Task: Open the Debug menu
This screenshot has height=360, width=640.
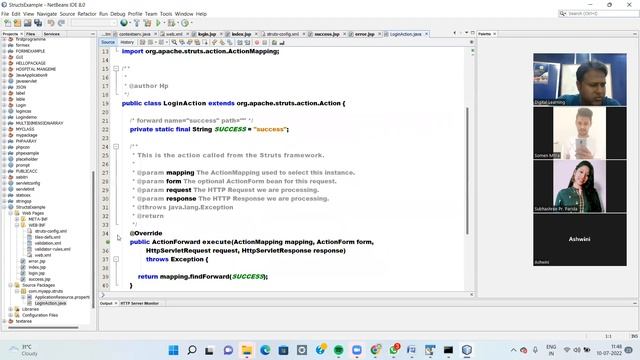Action: 118,14
